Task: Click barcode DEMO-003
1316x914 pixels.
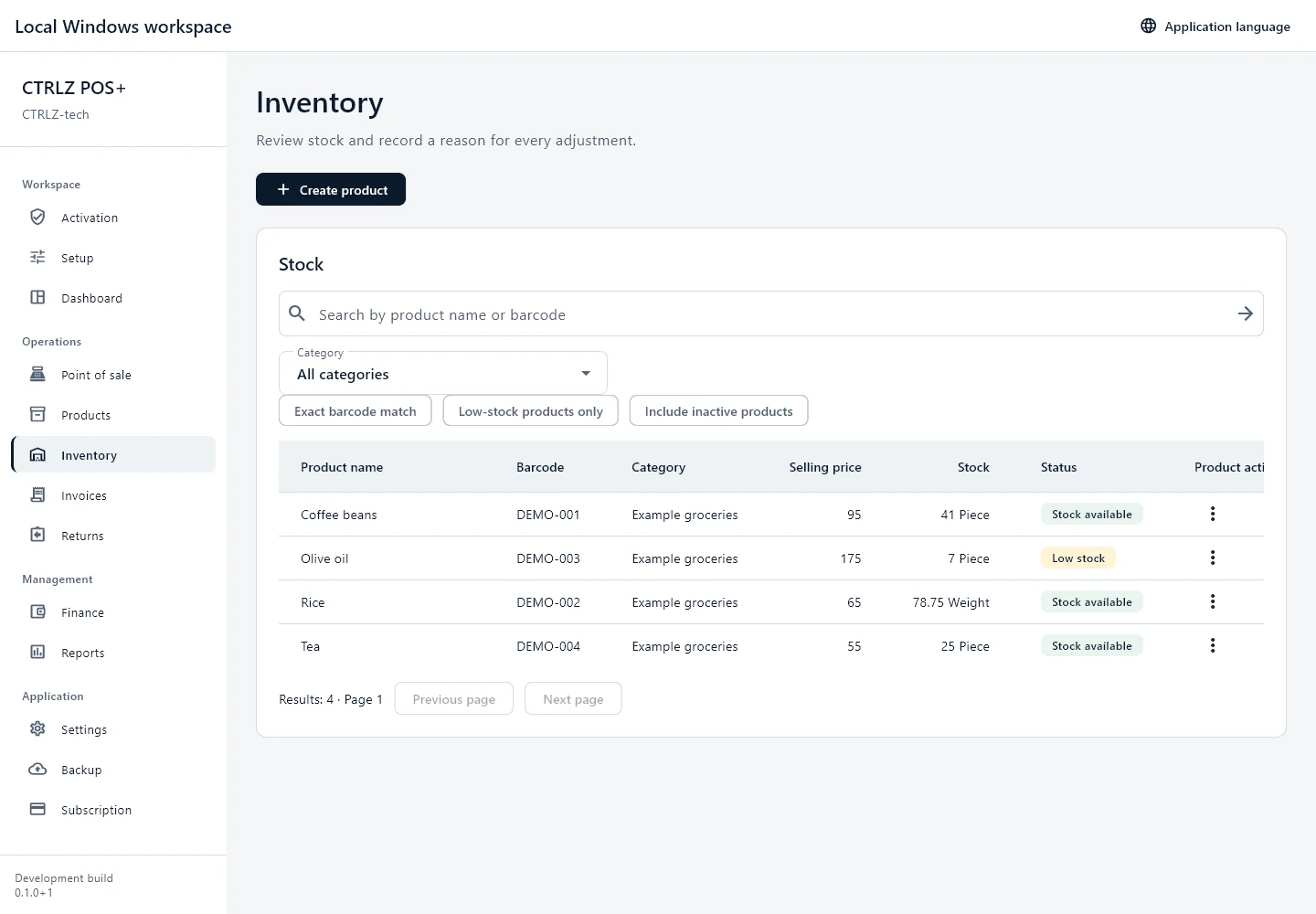Action: pos(548,558)
